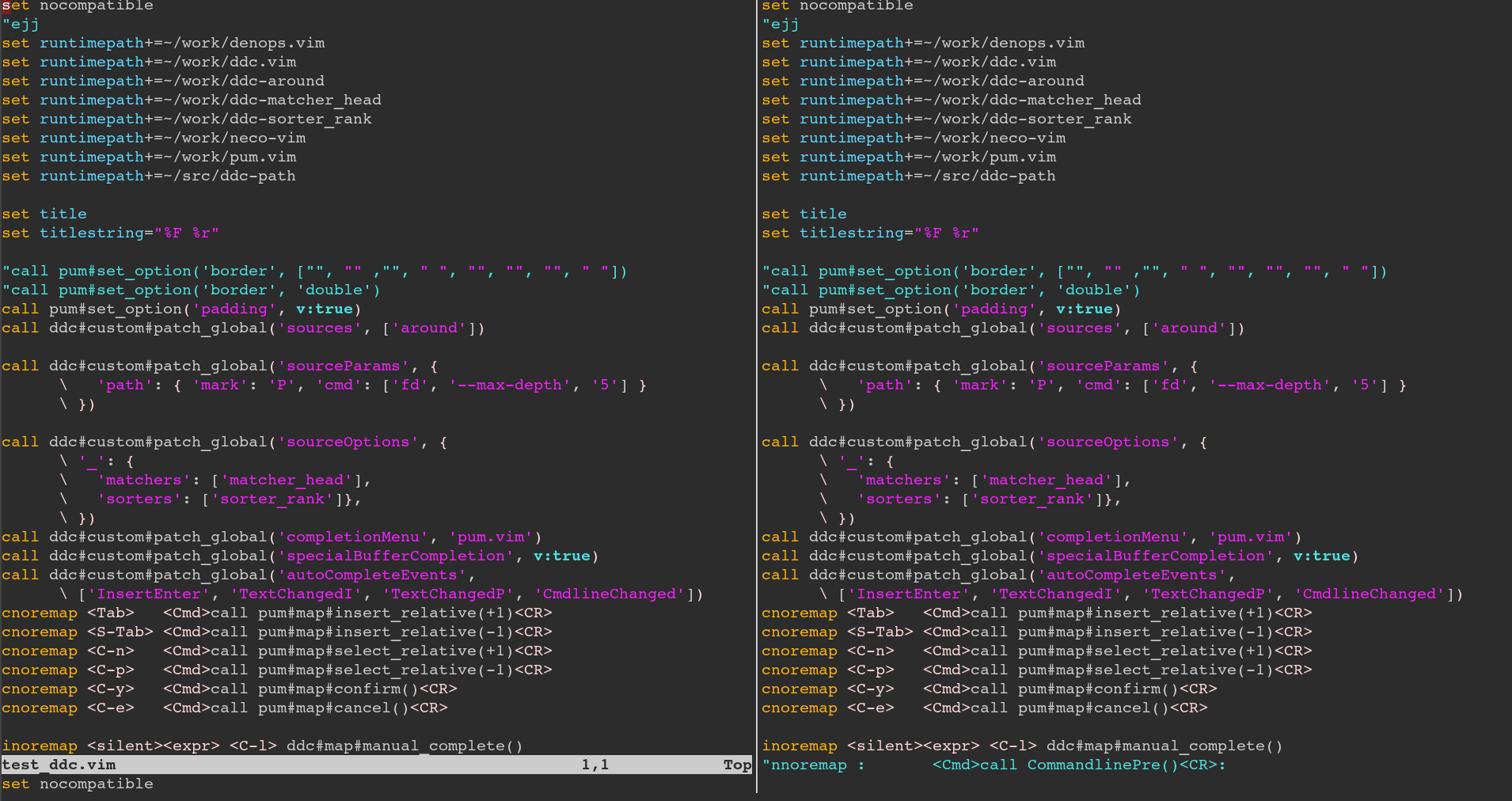The width and height of the screenshot is (1512, 801).
Task: Click the vertical split divider between windows
Action: point(756,396)
